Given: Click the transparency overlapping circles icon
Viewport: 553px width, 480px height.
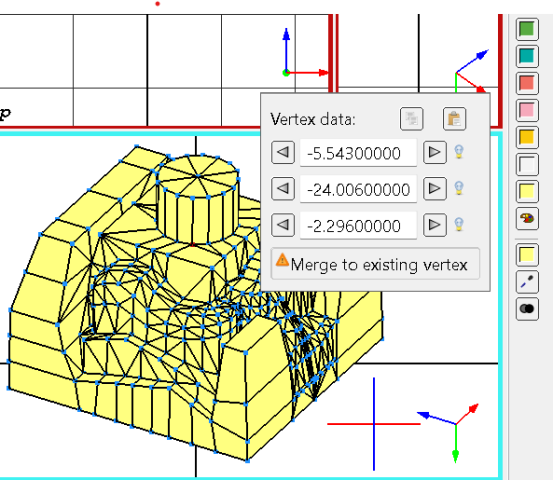Looking at the screenshot, I should [527, 309].
